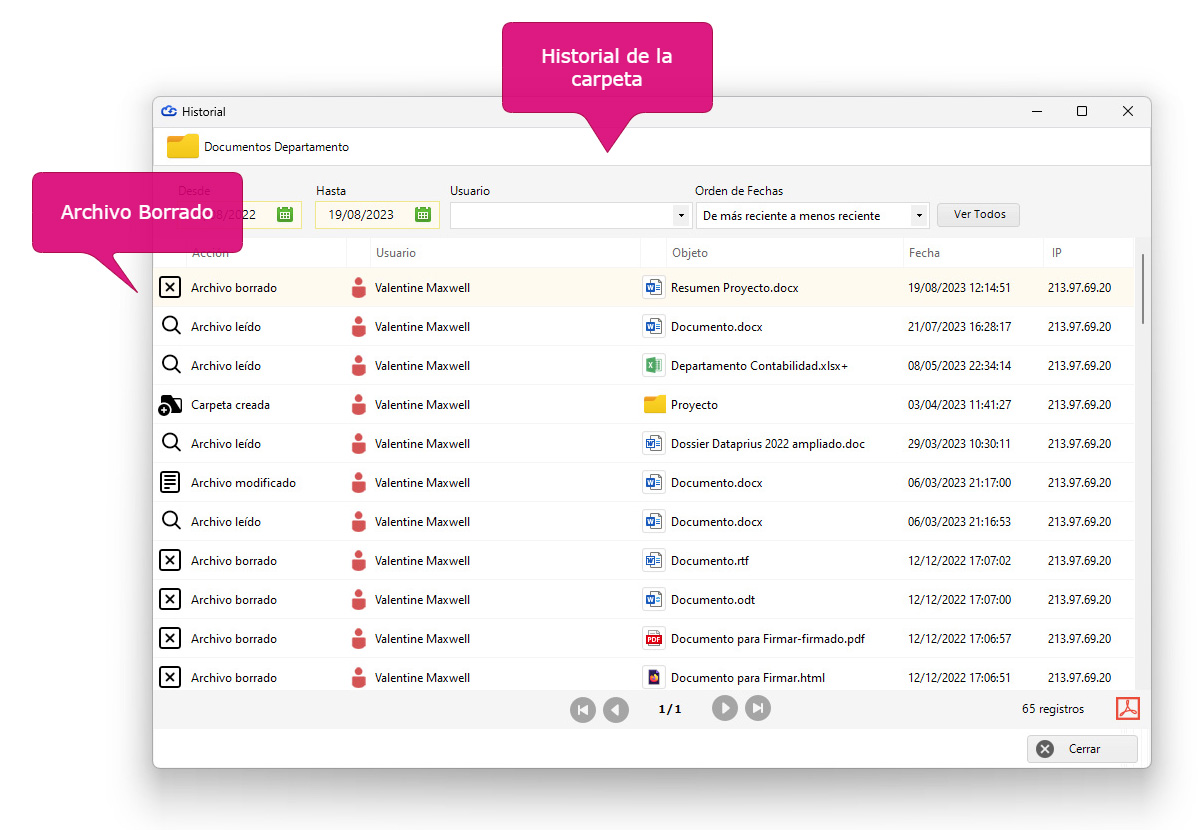Screen dimensions: 1204x830
Task: Go to the next page of records
Action: (725, 708)
